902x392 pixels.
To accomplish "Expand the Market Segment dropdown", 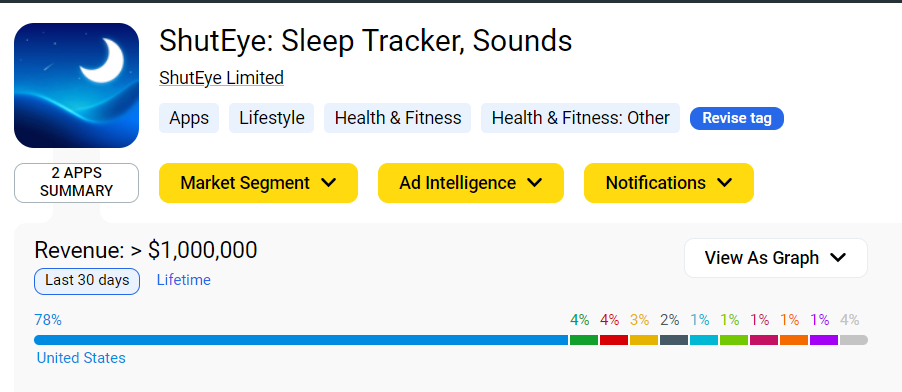I will (x=258, y=183).
